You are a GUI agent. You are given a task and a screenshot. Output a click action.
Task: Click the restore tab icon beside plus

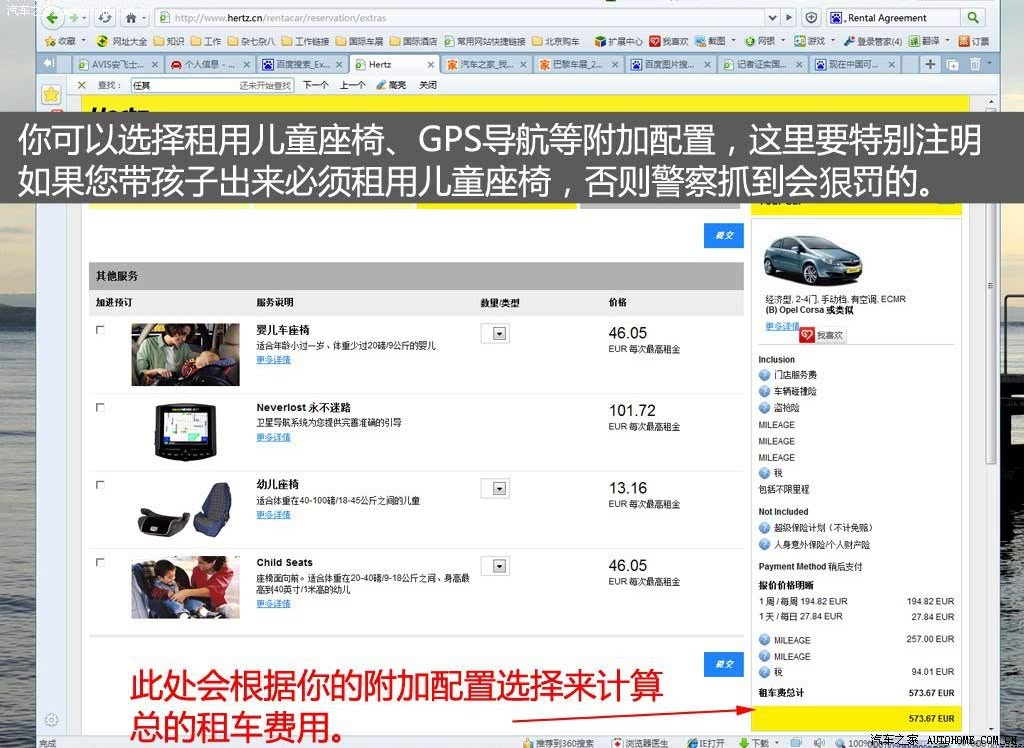click(952, 64)
